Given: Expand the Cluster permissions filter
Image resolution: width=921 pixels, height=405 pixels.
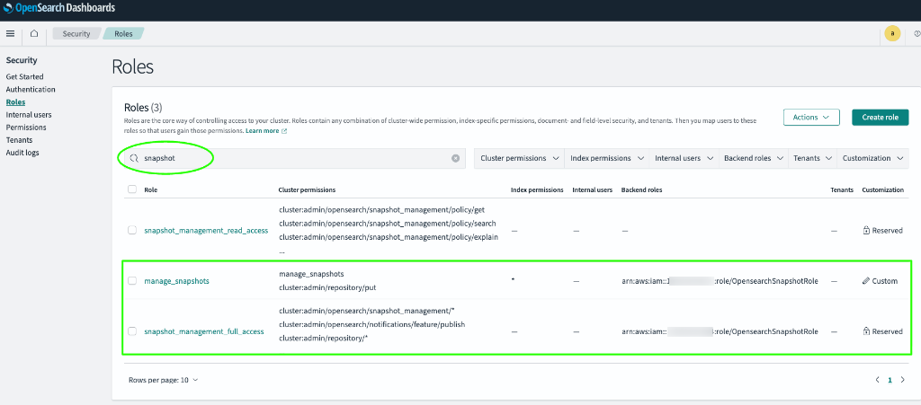Looking at the screenshot, I should (x=519, y=158).
